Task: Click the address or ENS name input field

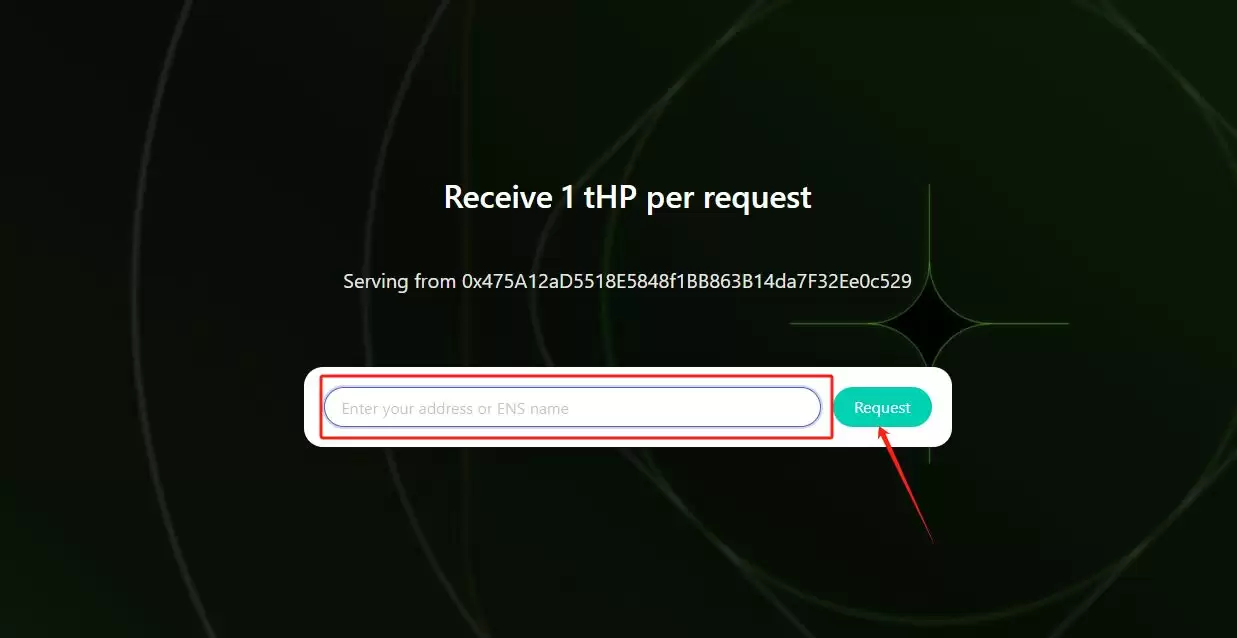Action: tap(572, 407)
